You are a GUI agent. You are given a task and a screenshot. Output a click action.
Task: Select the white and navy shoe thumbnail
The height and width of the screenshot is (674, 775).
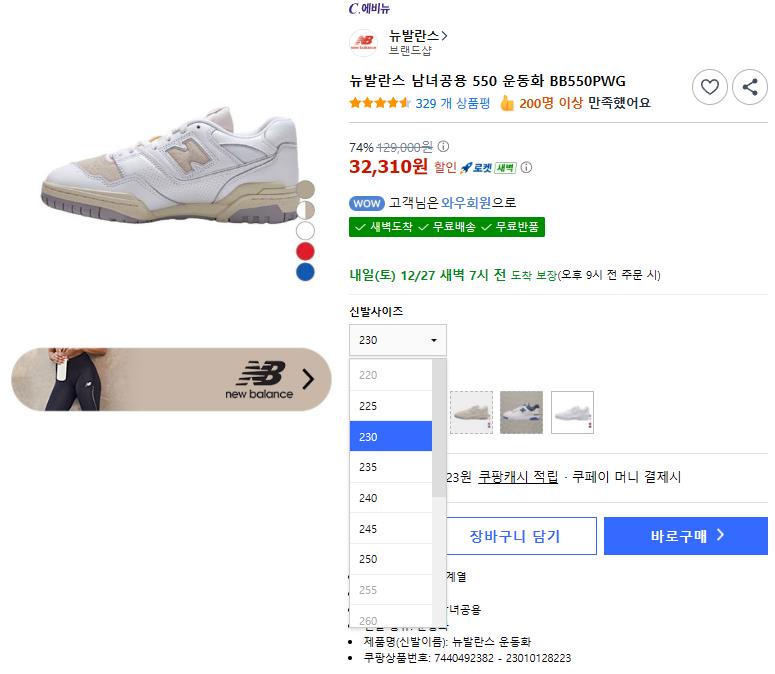pyautogui.click(x=521, y=412)
